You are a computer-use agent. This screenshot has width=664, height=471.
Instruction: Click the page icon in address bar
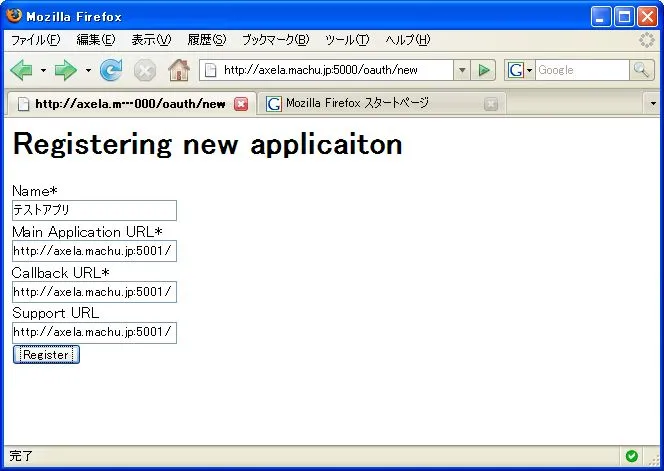click(210, 70)
